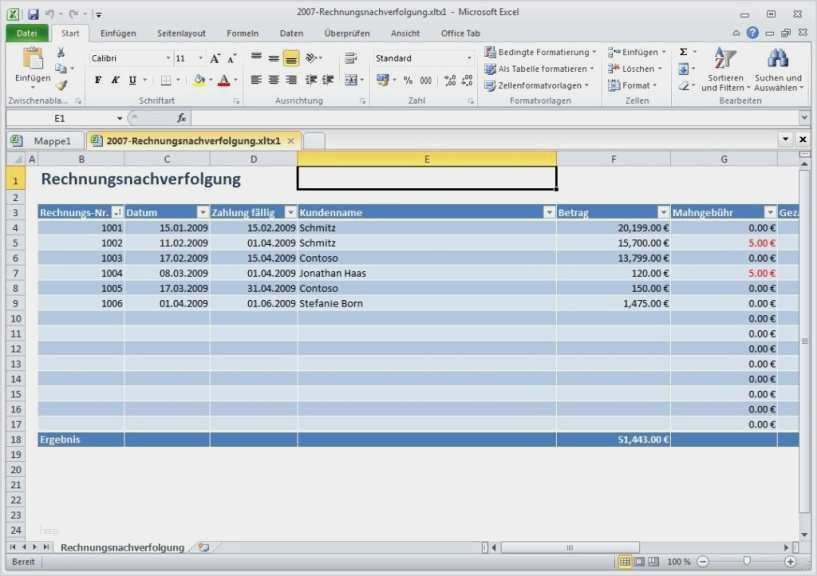The width and height of the screenshot is (817, 576).
Task: Select the Rechnungsnachverfolgung sheet tab
Action: pos(122,547)
